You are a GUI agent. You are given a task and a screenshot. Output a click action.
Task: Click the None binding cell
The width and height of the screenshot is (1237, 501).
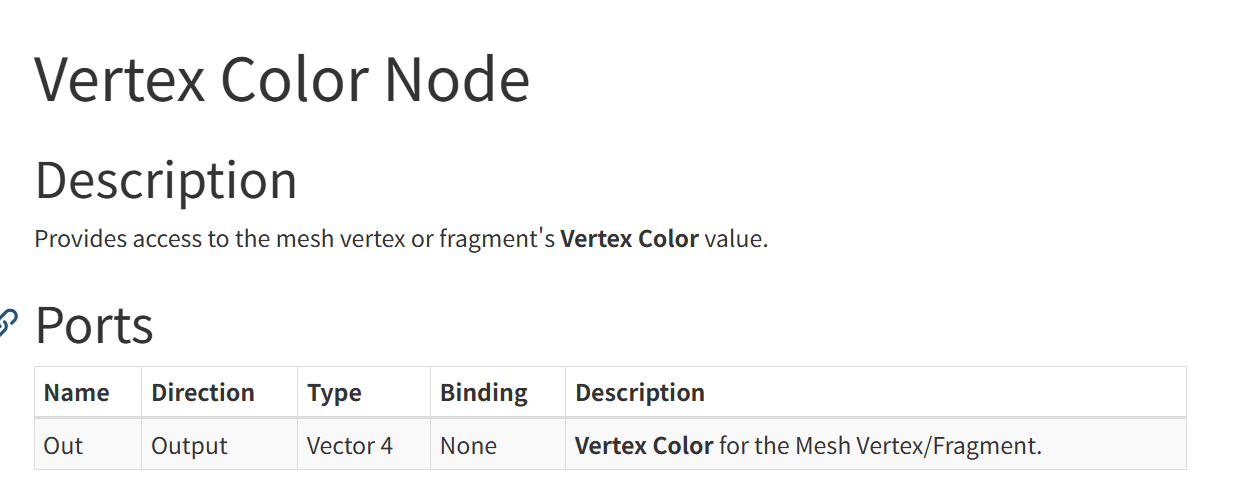pyautogui.click(x=468, y=445)
